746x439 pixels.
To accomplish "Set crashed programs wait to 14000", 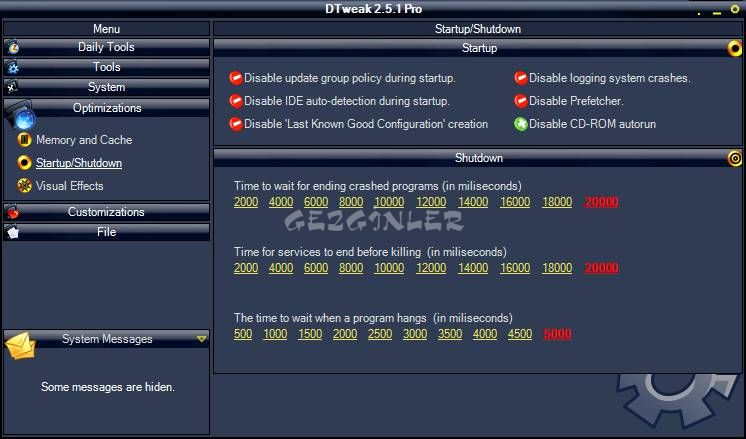I will point(473,202).
